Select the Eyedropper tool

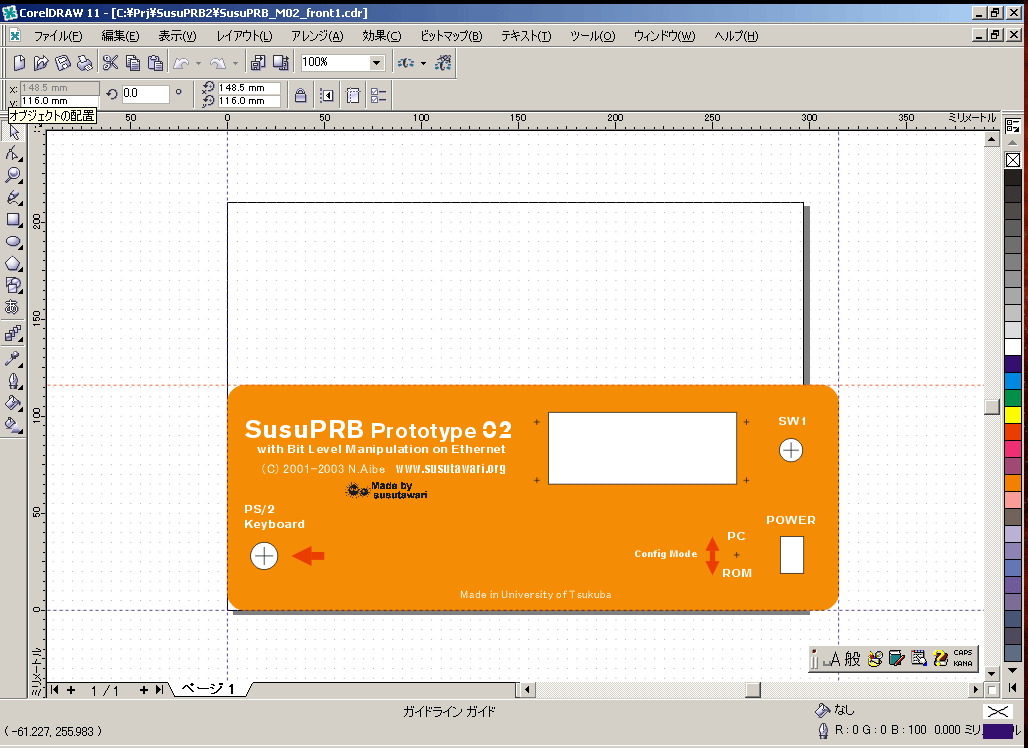point(13,358)
